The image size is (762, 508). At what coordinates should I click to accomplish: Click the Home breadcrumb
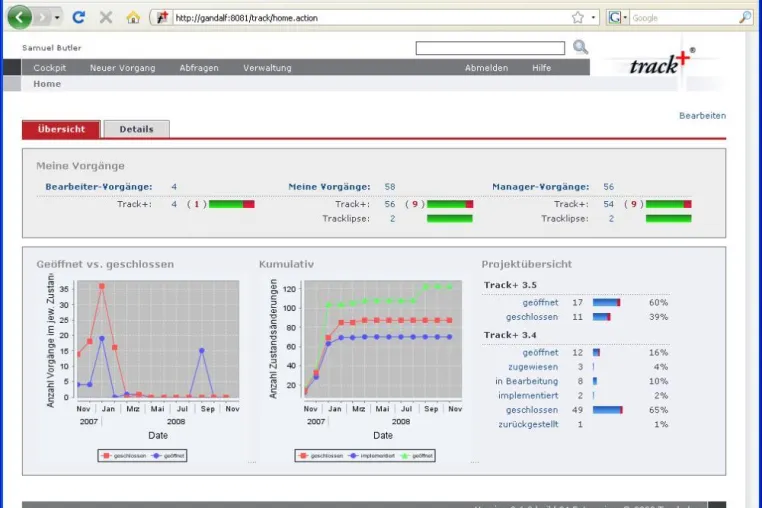(x=47, y=84)
